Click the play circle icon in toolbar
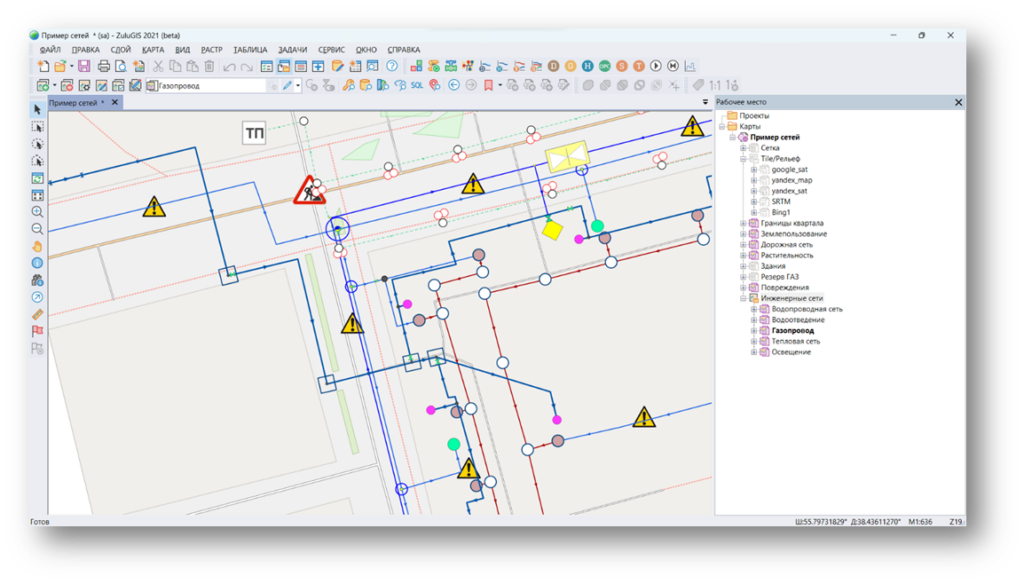Image resolution: width=1024 pixels, height=584 pixels. click(656, 66)
